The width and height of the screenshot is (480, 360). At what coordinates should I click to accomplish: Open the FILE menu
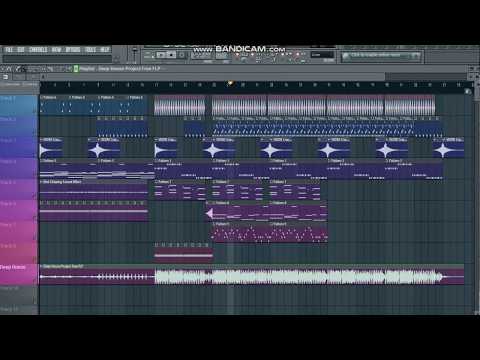click(9, 50)
